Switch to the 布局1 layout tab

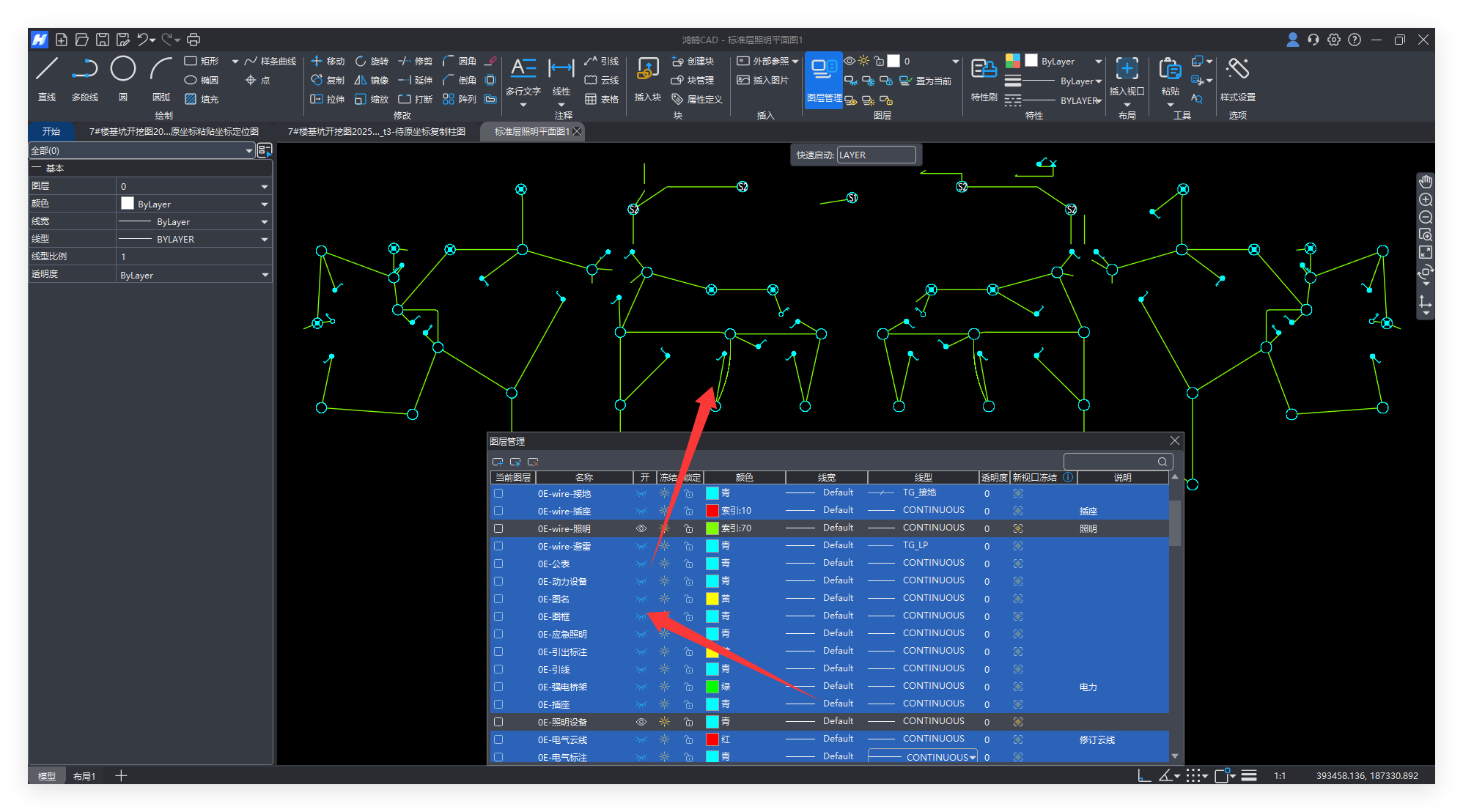click(x=84, y=776)
